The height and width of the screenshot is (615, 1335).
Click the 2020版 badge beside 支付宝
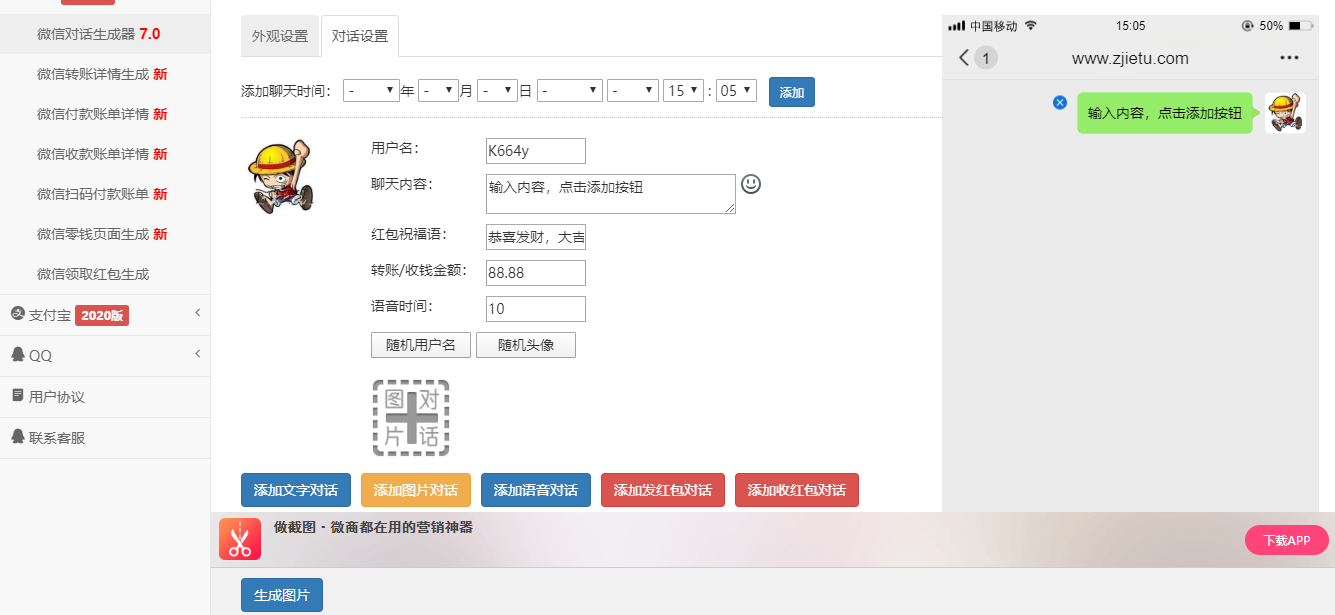pos(102,315)
